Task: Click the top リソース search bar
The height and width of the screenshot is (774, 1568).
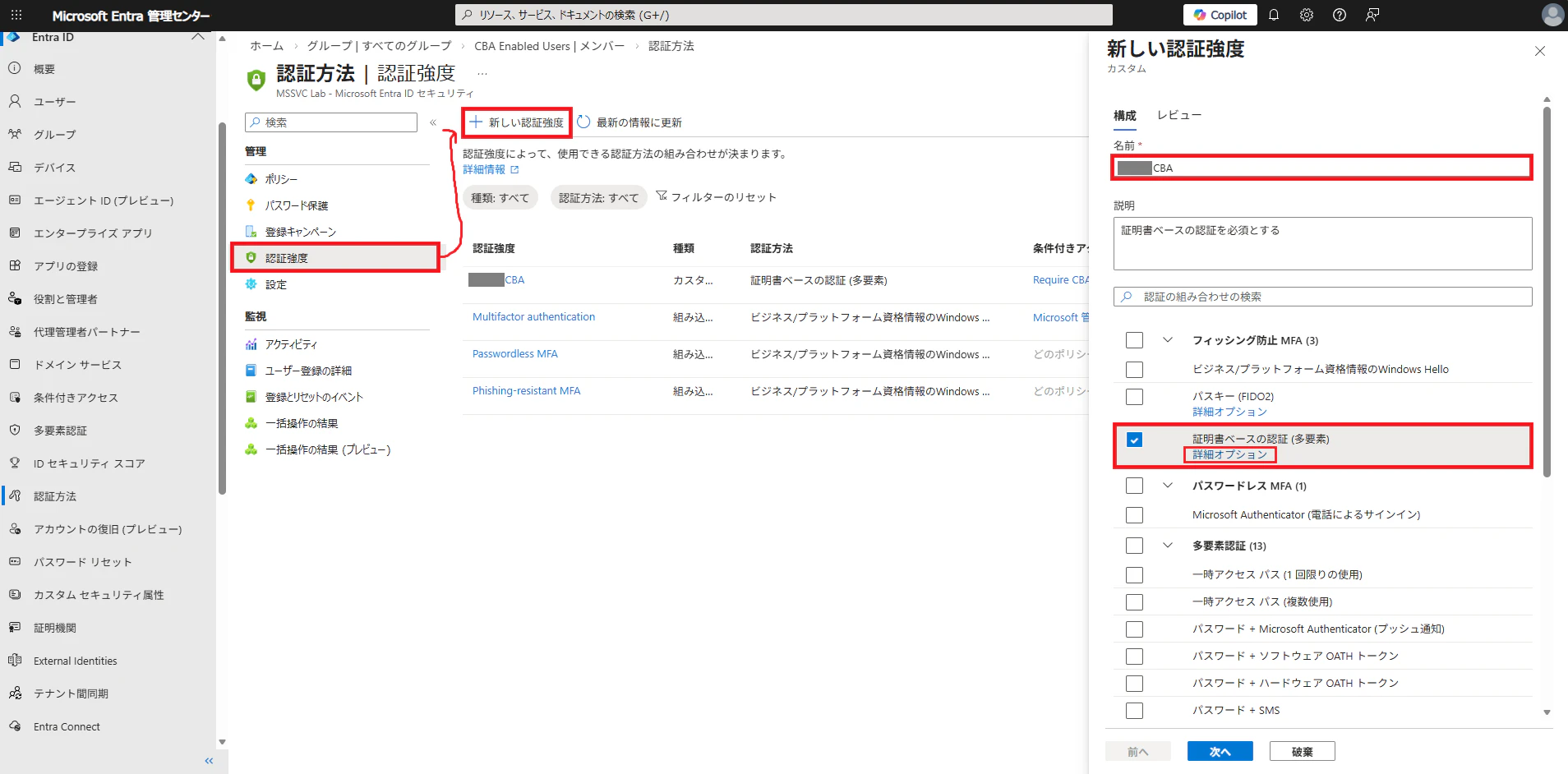Action: pos(784,15)
